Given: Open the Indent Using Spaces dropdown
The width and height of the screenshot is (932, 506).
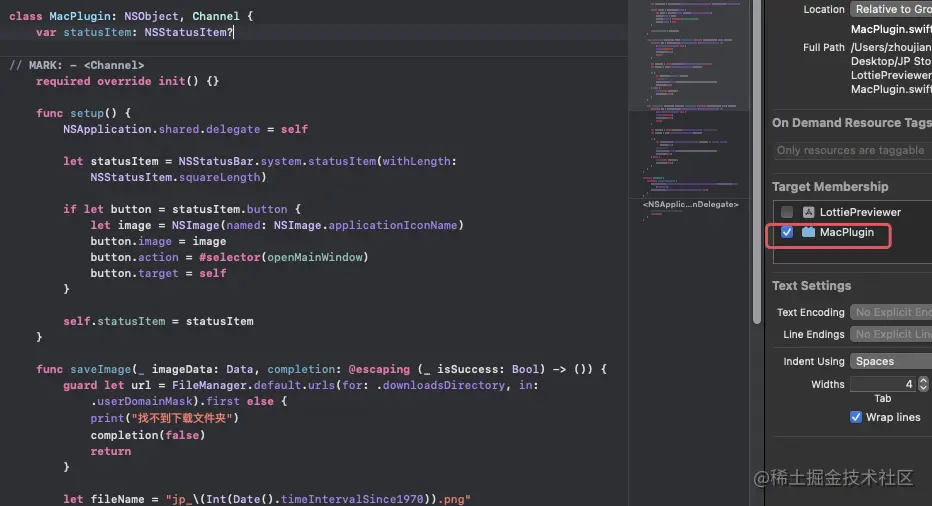Looking at the screenshot, I should [x=891, y=361].
